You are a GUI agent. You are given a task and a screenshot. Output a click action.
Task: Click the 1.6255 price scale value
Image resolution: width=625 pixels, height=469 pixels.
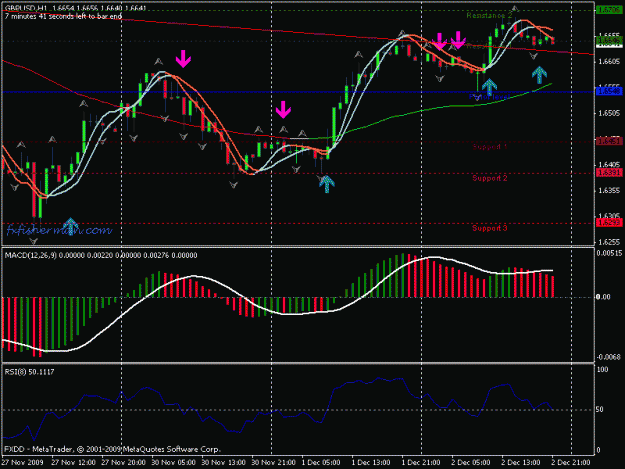(x=609, y=242)
